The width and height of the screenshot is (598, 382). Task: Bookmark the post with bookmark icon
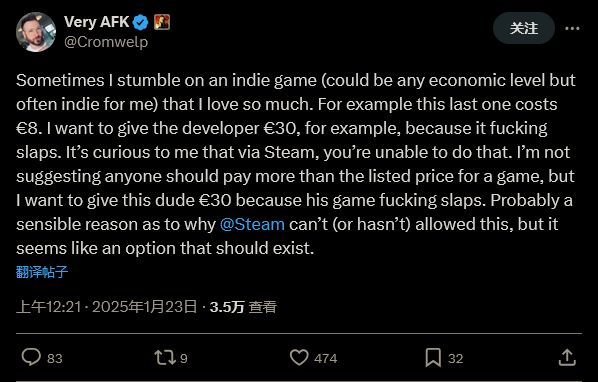[433, 358]
